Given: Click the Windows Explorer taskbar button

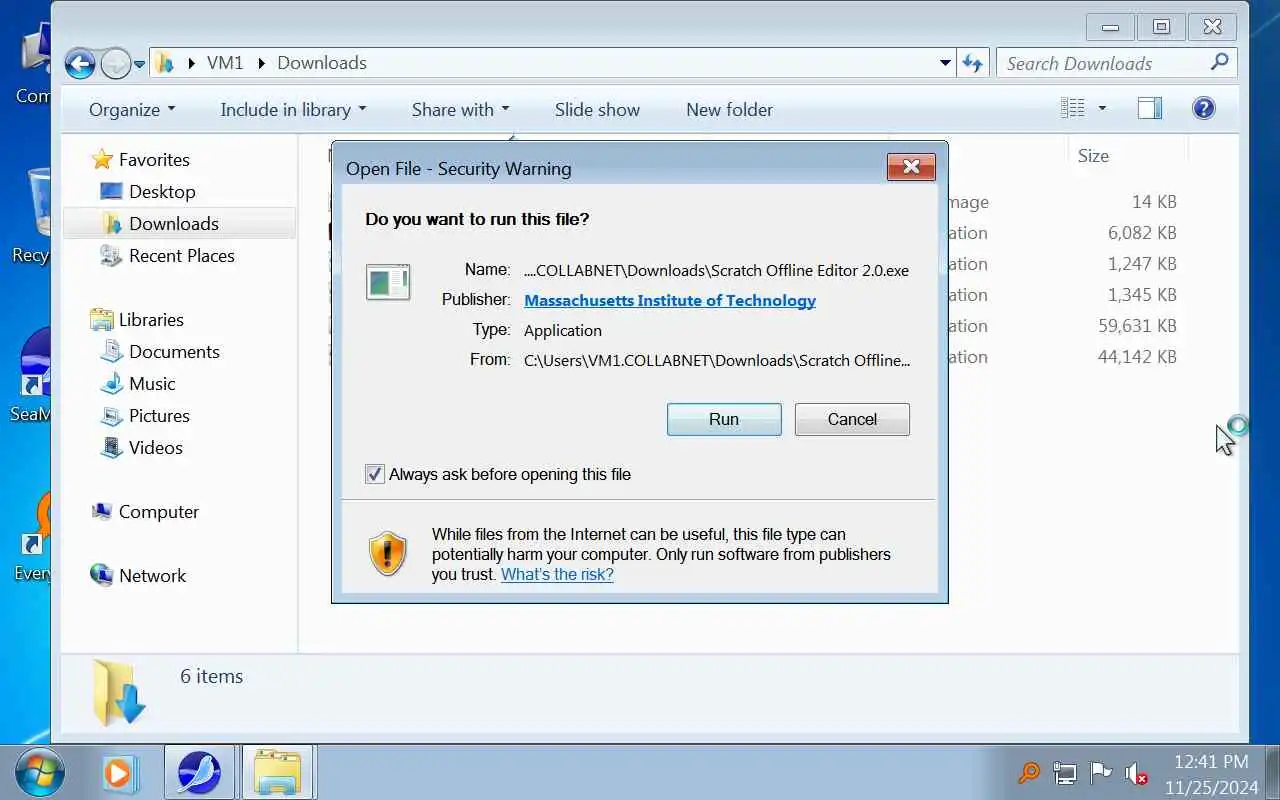Looking at the screenshot, I should pyautogui.click(x=277, y=772).
